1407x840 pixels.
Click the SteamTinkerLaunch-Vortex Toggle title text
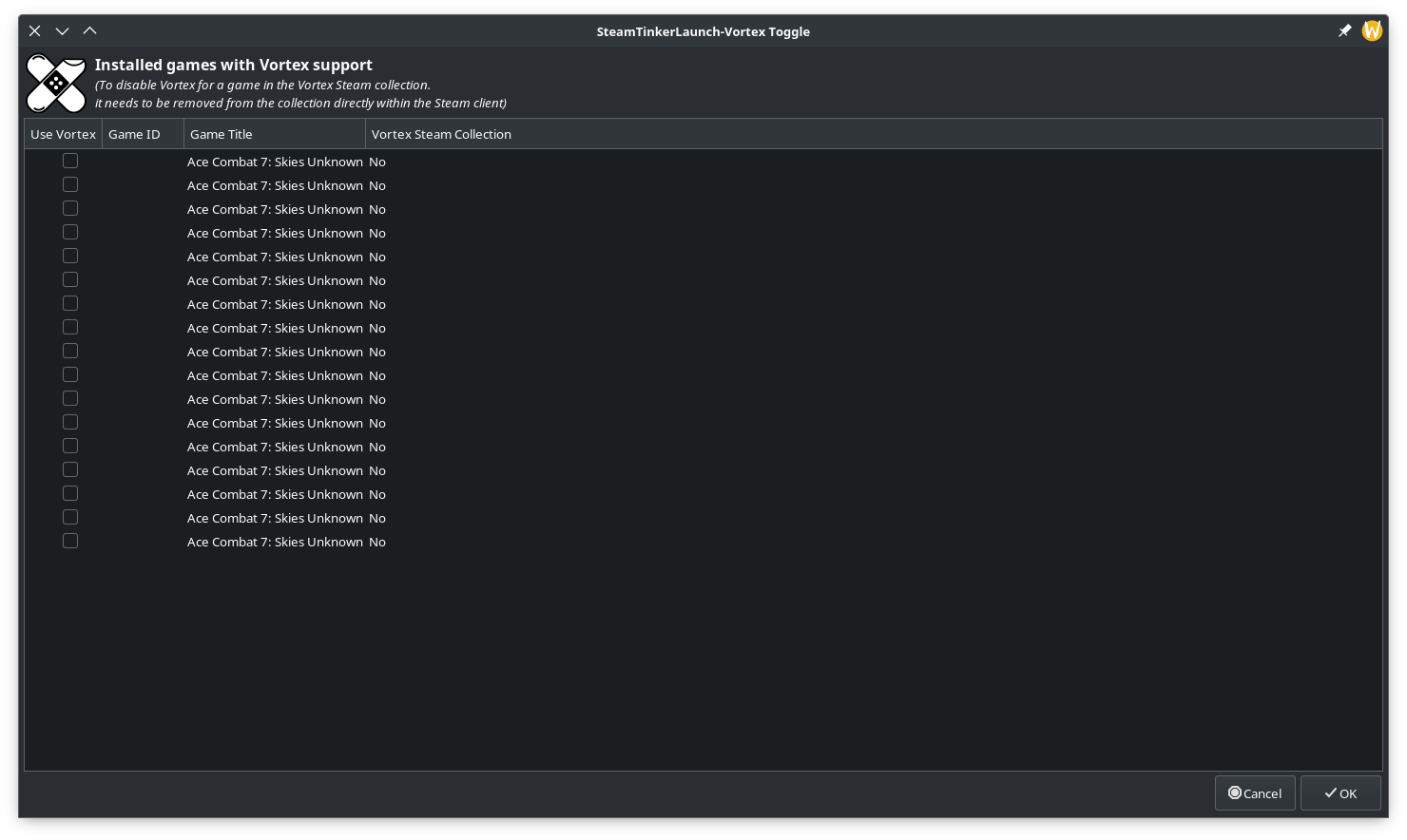pyautogui.click(x=703, y=31)
